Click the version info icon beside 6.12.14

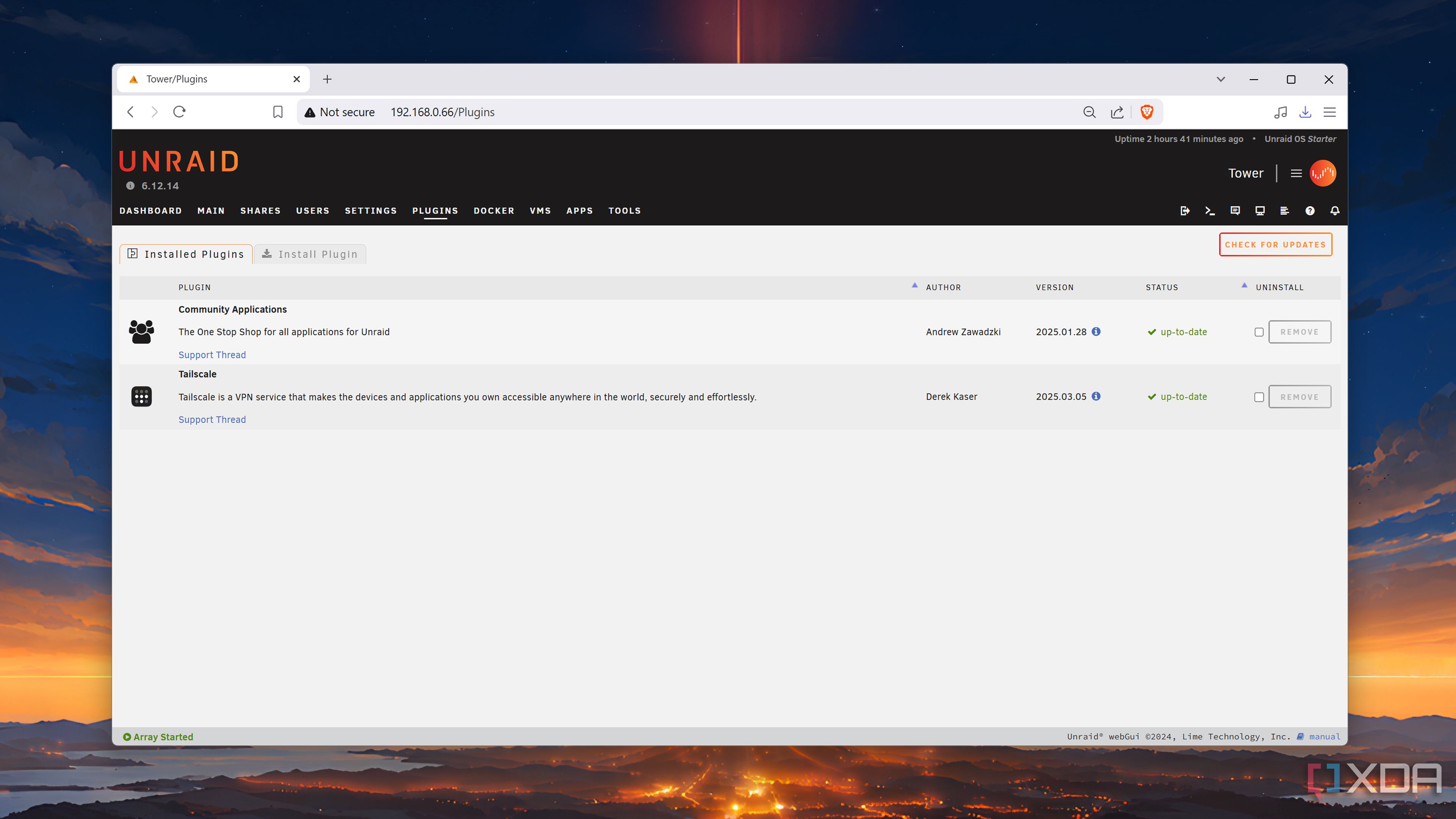[130, 185]
